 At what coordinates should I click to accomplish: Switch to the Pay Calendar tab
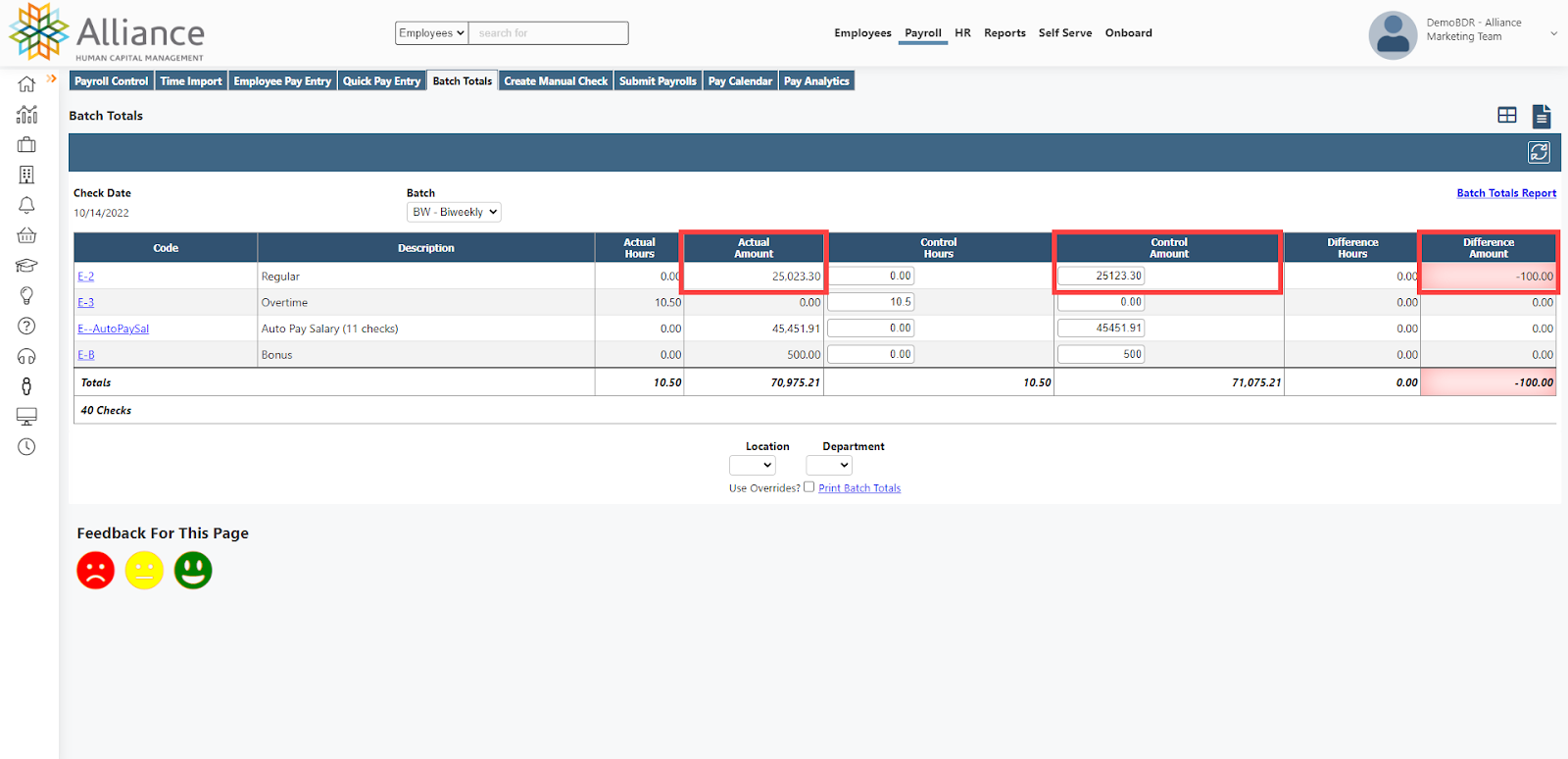[740, 81]
